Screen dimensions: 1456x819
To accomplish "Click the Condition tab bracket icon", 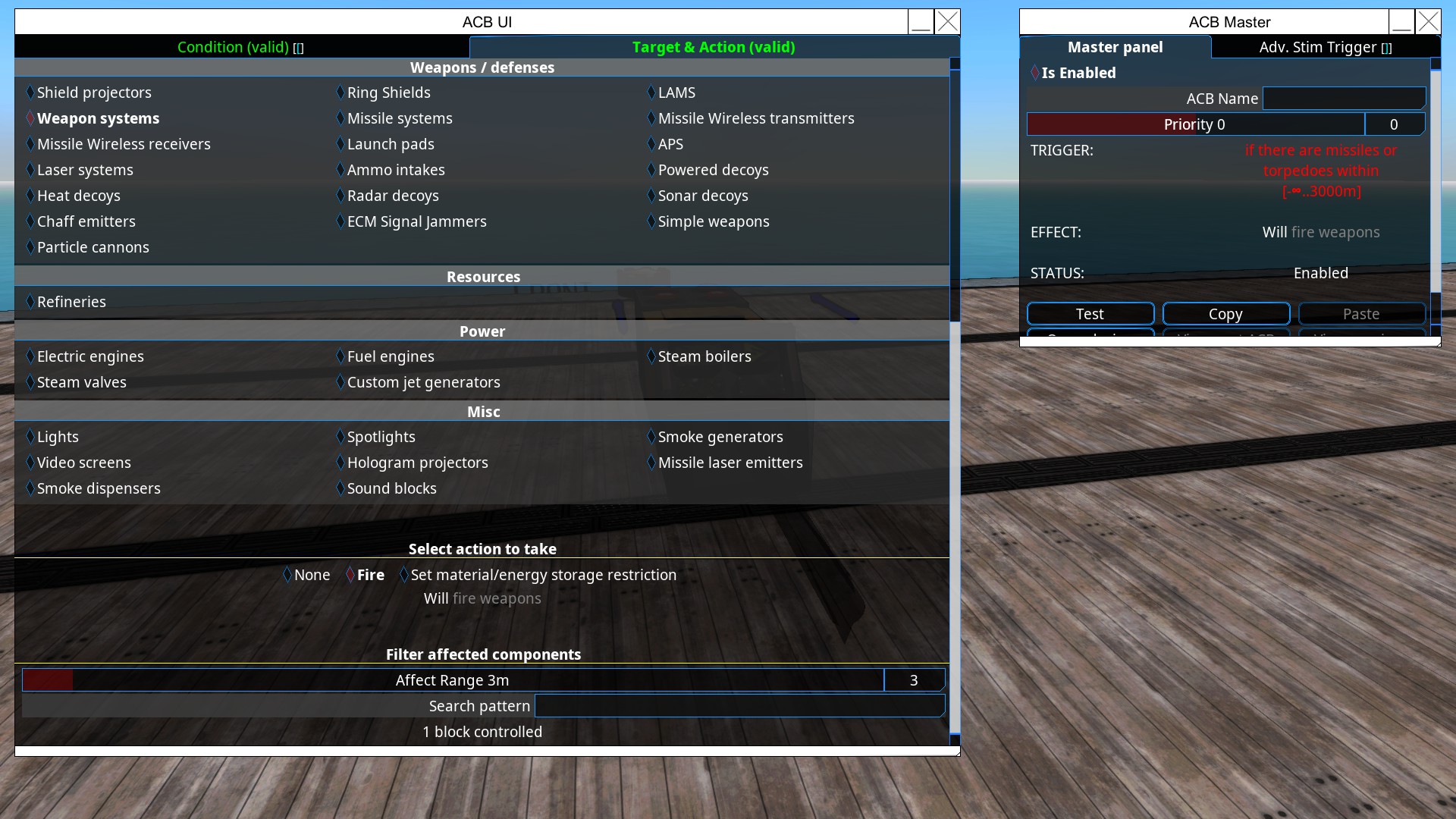I will click(299, 49).
